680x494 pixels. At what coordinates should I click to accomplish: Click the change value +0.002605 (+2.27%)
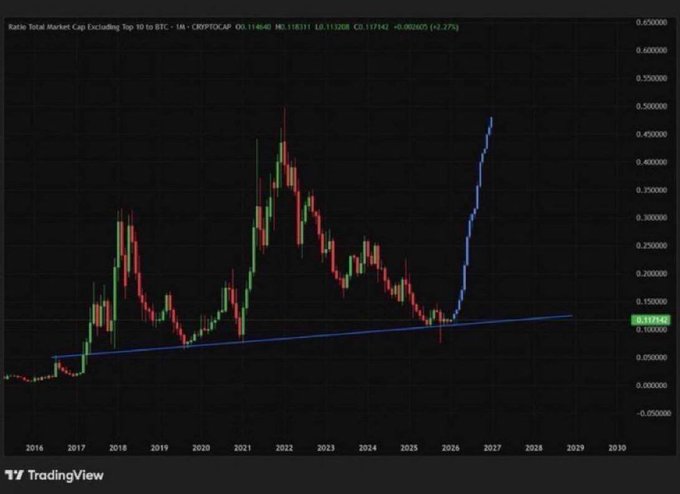pyautogui.click(x=426, y=27)
